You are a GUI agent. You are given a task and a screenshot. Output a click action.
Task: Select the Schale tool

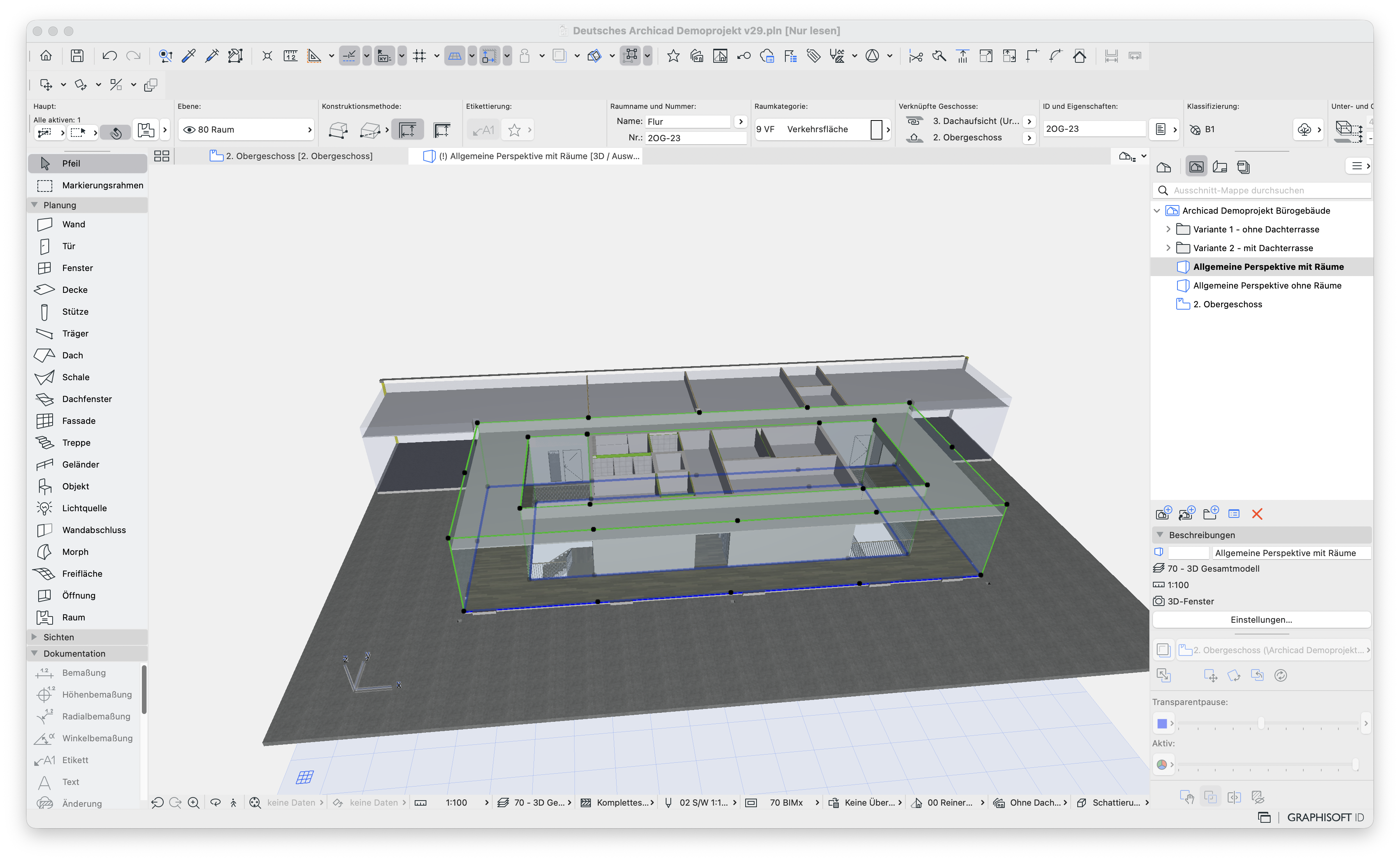coord(88,377)
